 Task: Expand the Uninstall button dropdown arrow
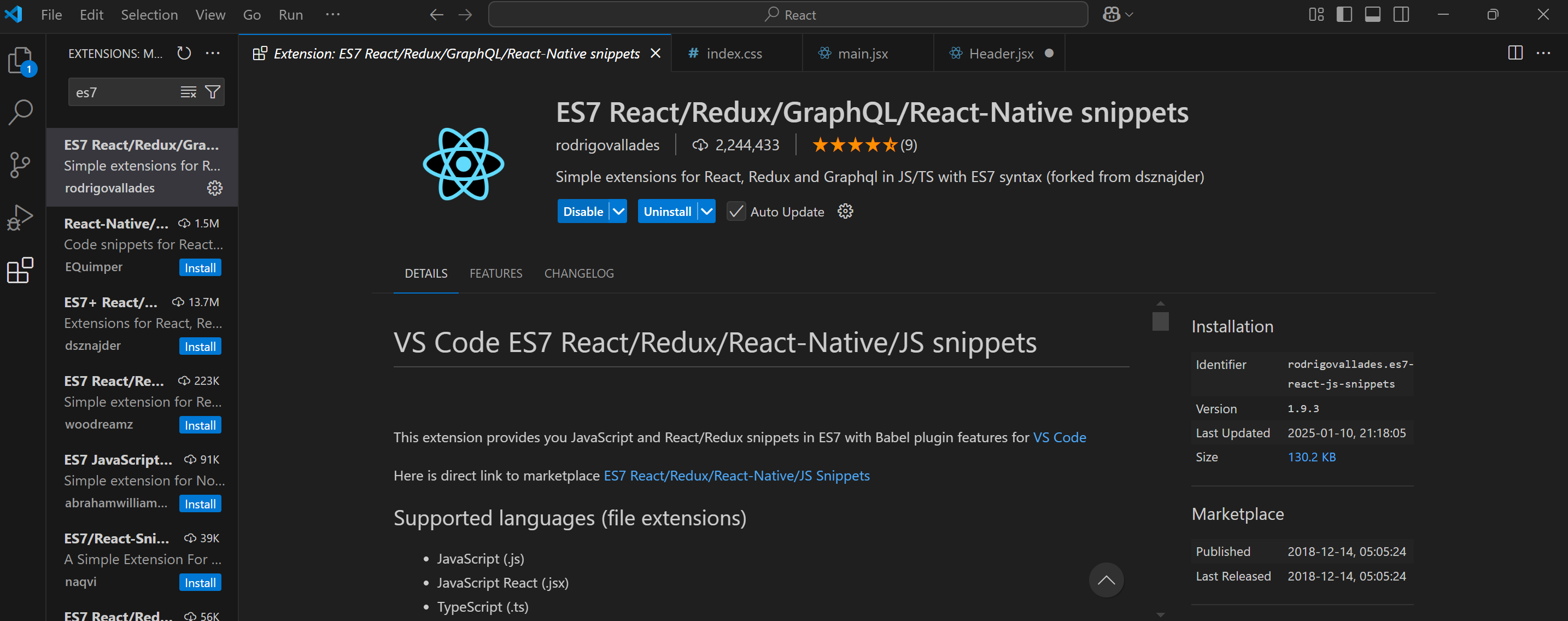tap(706, 212)
